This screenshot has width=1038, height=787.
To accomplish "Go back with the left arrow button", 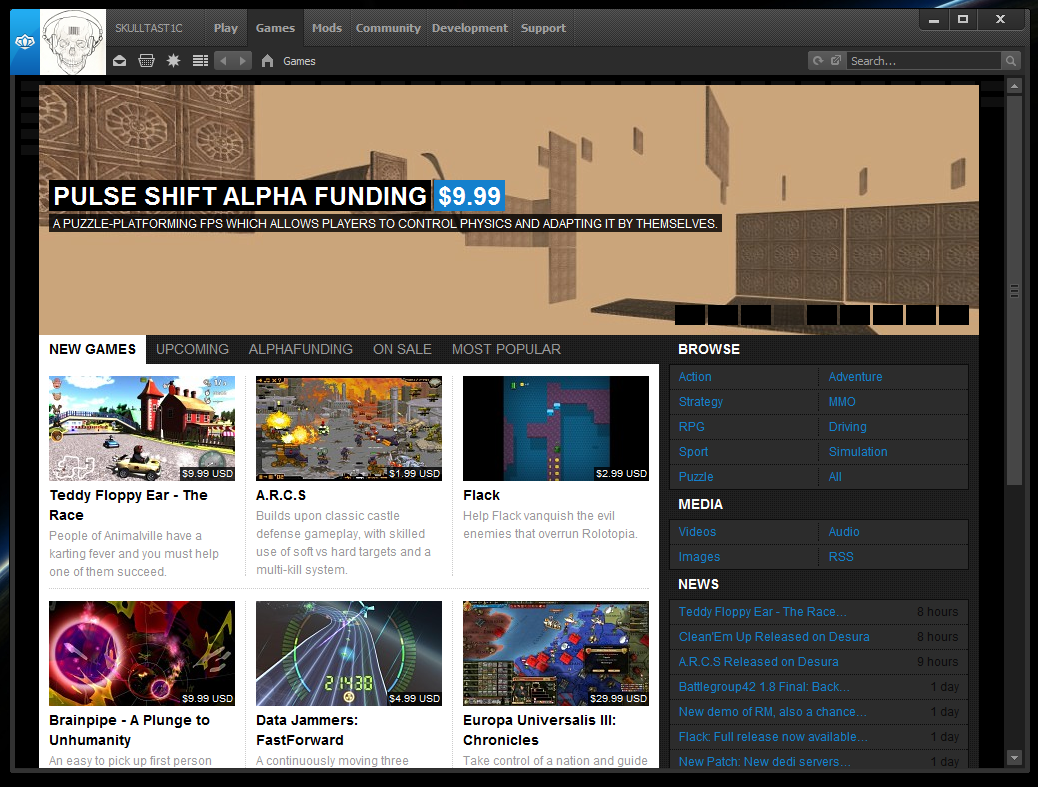I will tap(224, 61).
